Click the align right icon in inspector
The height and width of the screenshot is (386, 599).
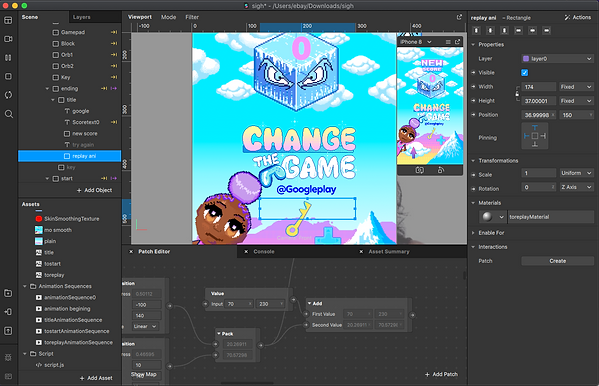click(x=547, y=31)
